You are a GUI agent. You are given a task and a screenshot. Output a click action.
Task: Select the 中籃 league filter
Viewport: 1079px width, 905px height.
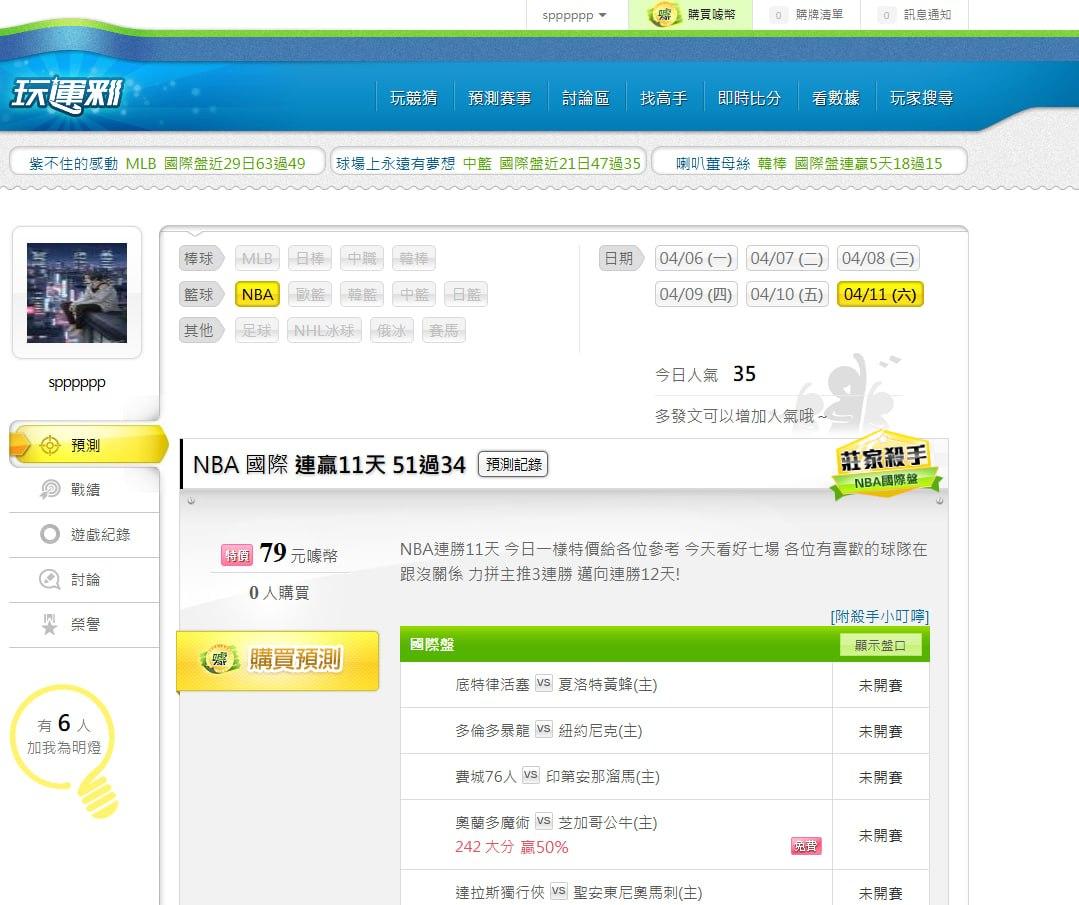pos(414,295)
